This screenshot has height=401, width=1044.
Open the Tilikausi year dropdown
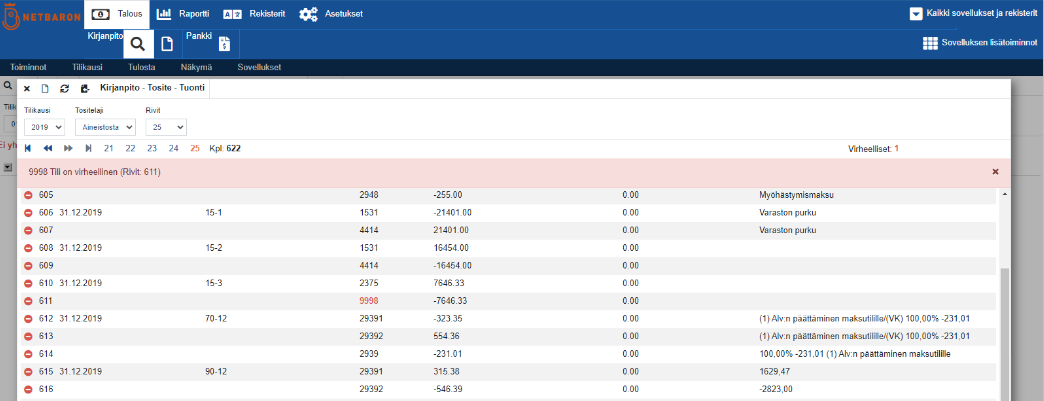44,127
